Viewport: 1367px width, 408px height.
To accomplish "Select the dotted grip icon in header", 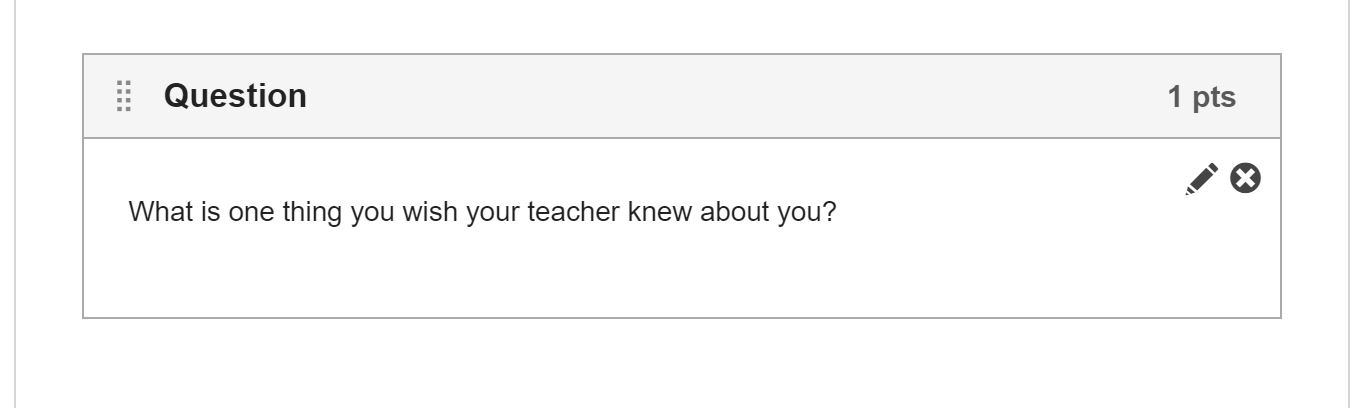I will pos(124,96).
